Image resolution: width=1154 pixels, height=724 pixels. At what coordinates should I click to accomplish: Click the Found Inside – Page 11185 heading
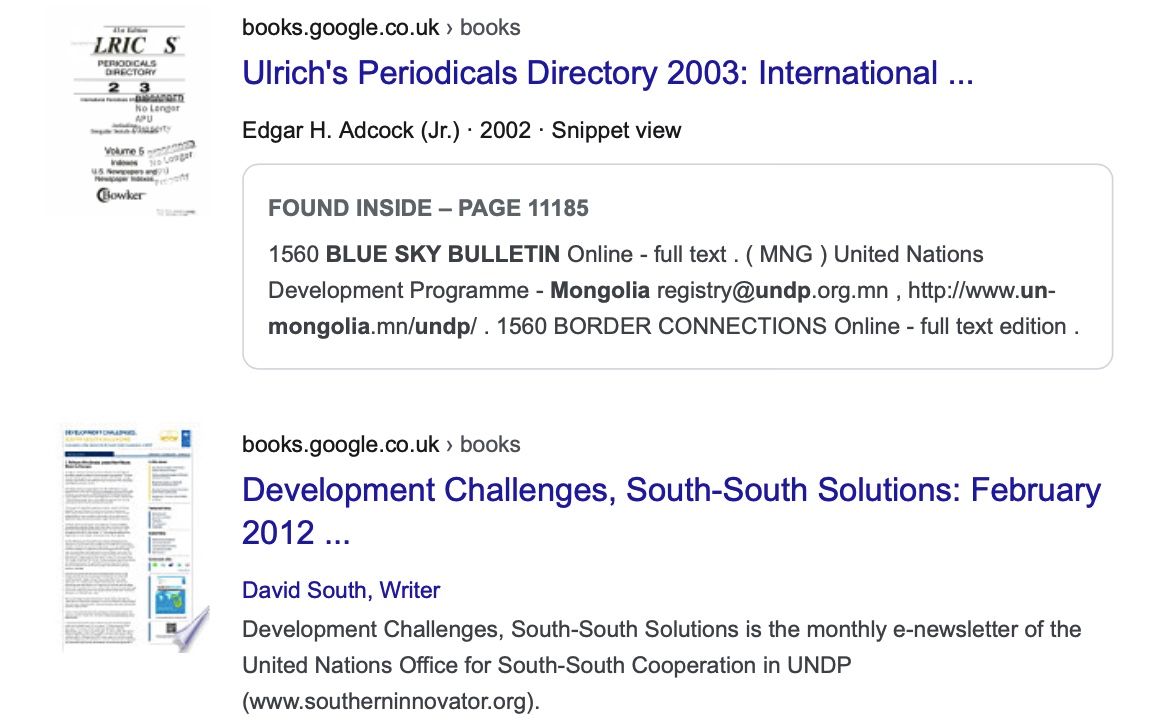[428, 208]
